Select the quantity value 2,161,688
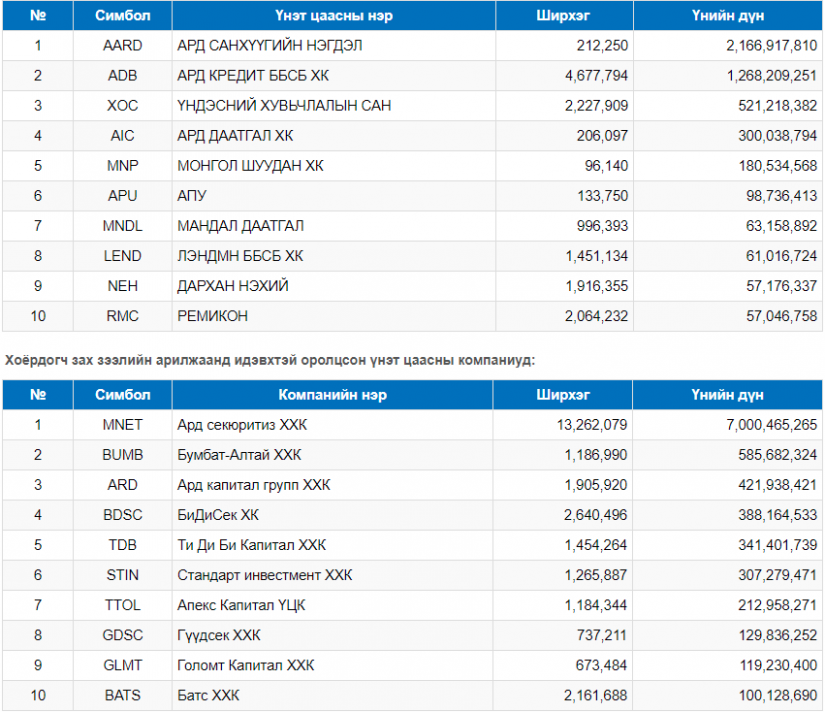Image resolution: width=825 pixels, height=712 pixels. click(x=596, y=695)
